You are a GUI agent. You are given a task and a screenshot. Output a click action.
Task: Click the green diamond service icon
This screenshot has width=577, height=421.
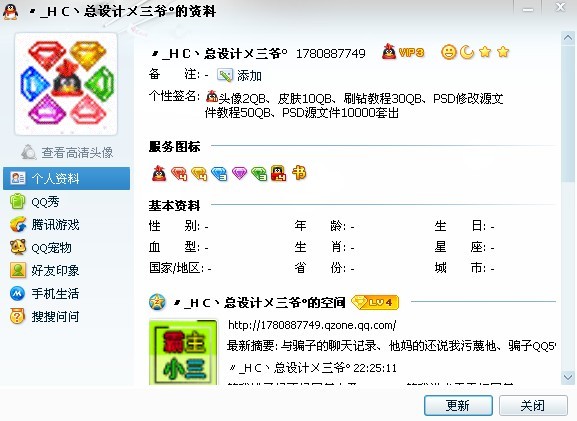259,173
